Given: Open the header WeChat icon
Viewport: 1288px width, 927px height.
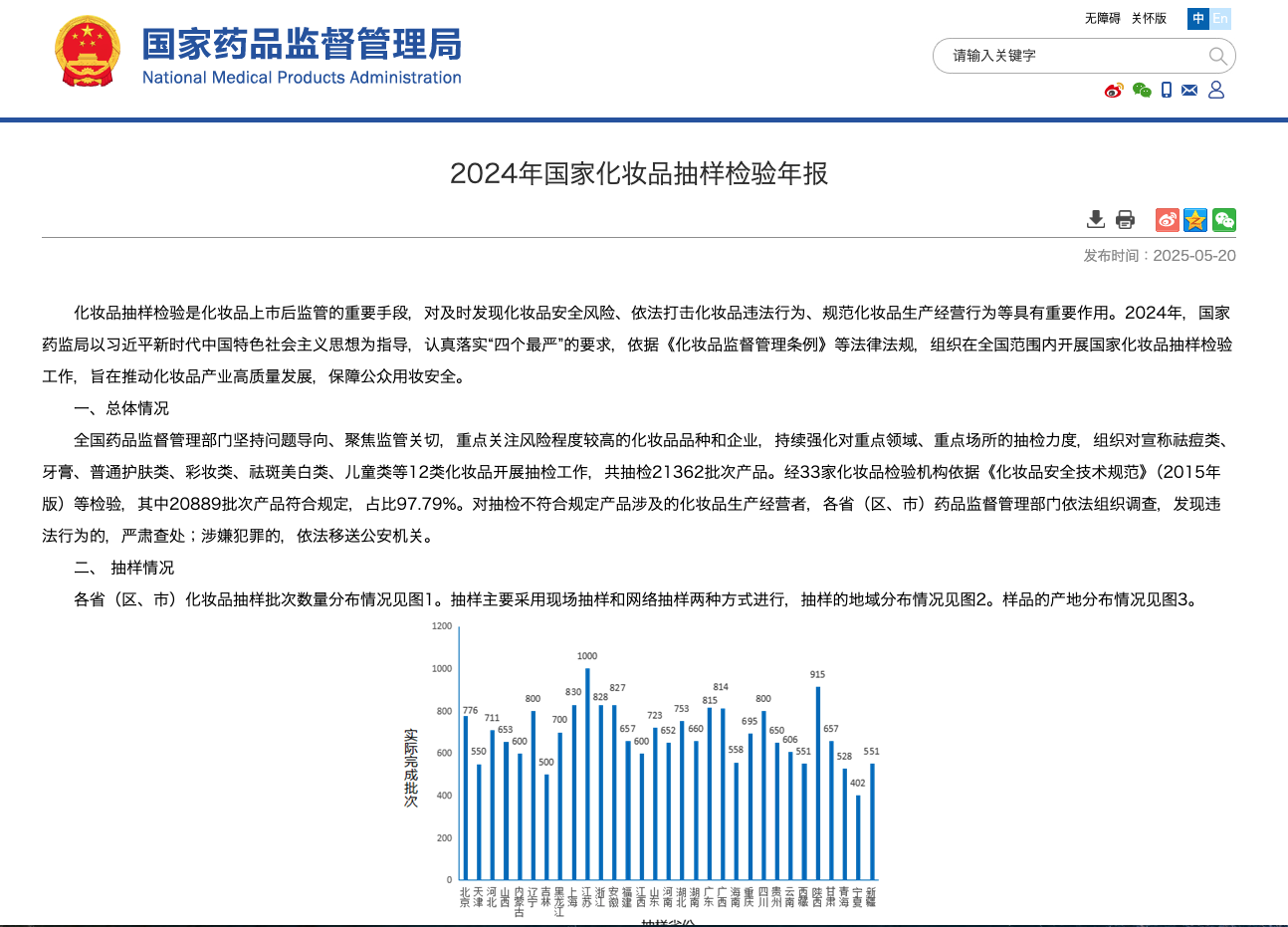Looking at the screenshot, I should click(x=1142, y=91).
